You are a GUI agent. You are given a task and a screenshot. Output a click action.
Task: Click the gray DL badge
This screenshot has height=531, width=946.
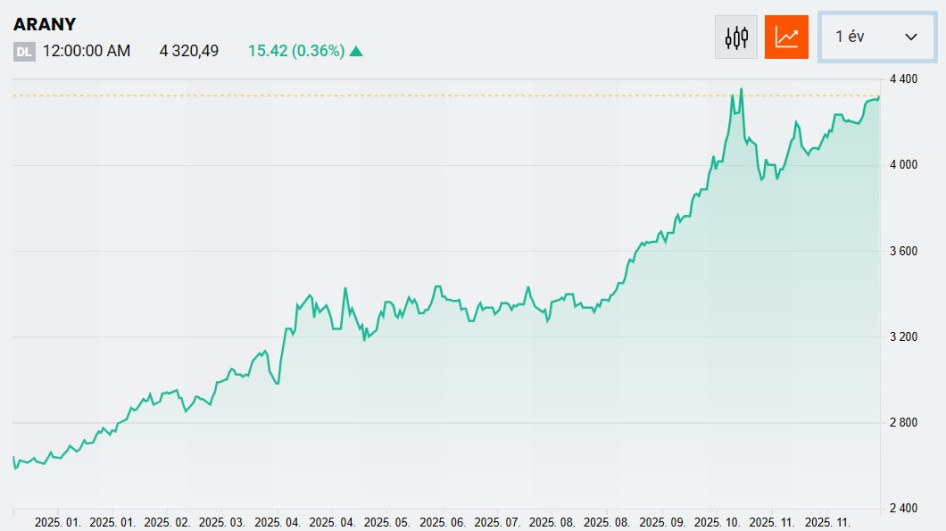point(24,51)
